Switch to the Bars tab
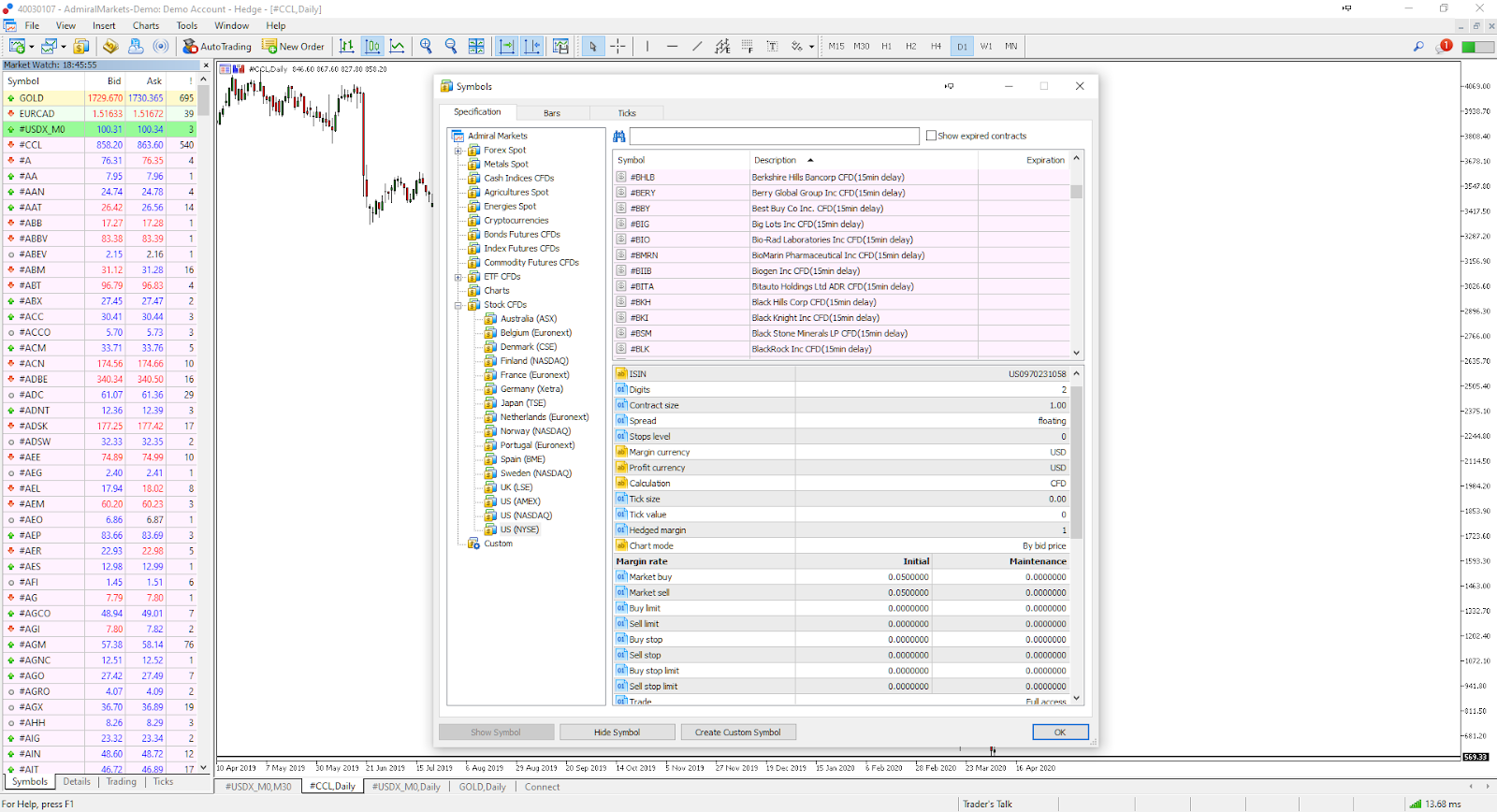This screenshot has height=812, width=1497. (552, 113)
